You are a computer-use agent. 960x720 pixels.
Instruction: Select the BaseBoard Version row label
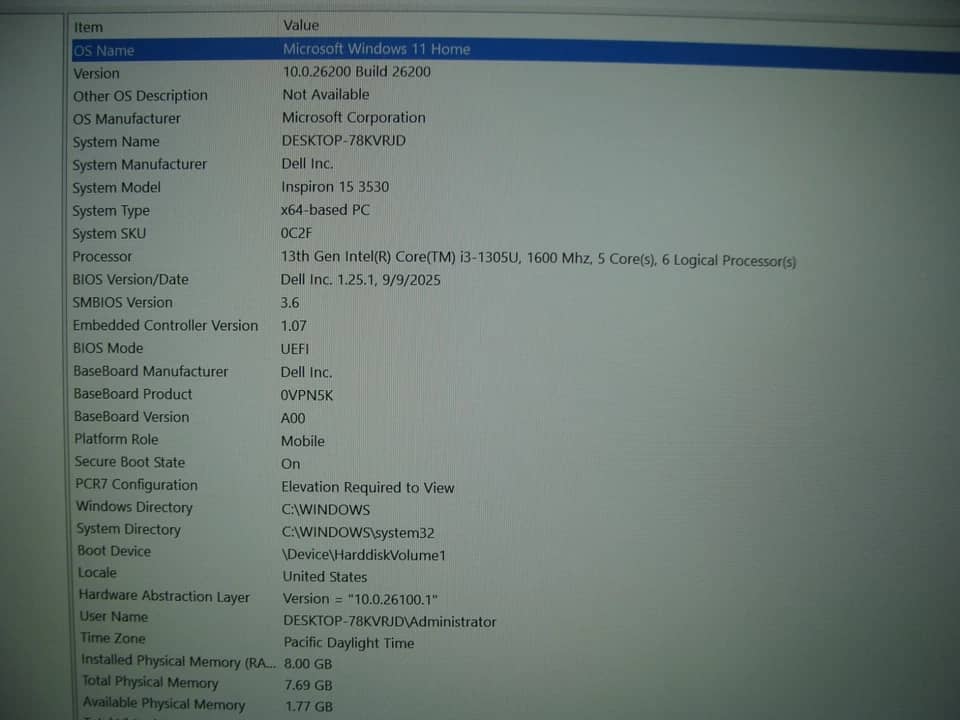132,417
